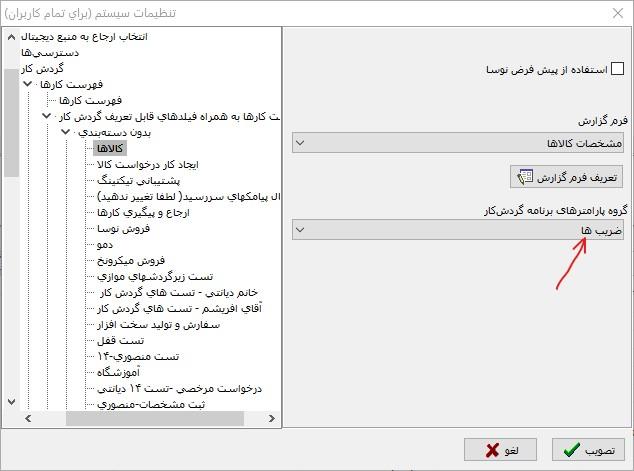Close the تنظیمات سیستم dialog window
The width and height of the screenshot is (634, 471).
click(x=612, y=13)
